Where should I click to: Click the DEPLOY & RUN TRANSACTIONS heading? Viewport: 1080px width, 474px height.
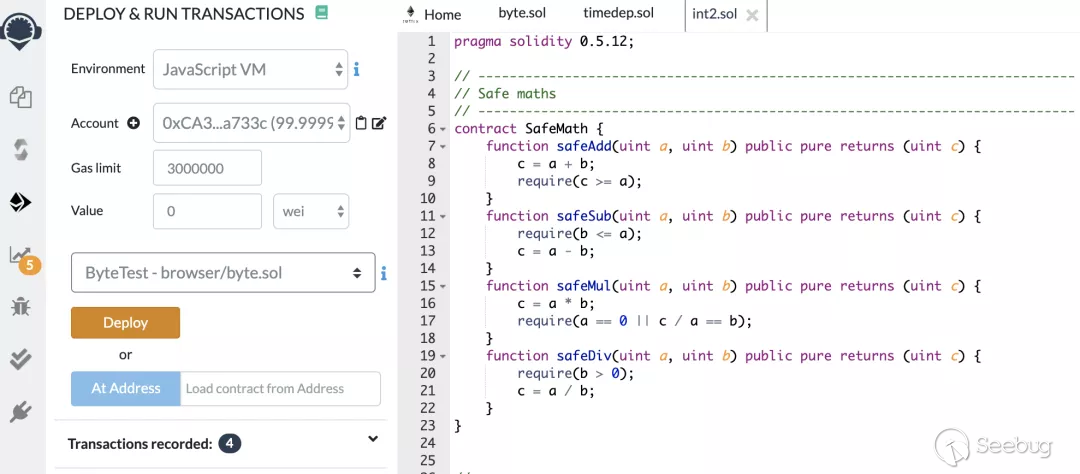(x=184, y=14)
